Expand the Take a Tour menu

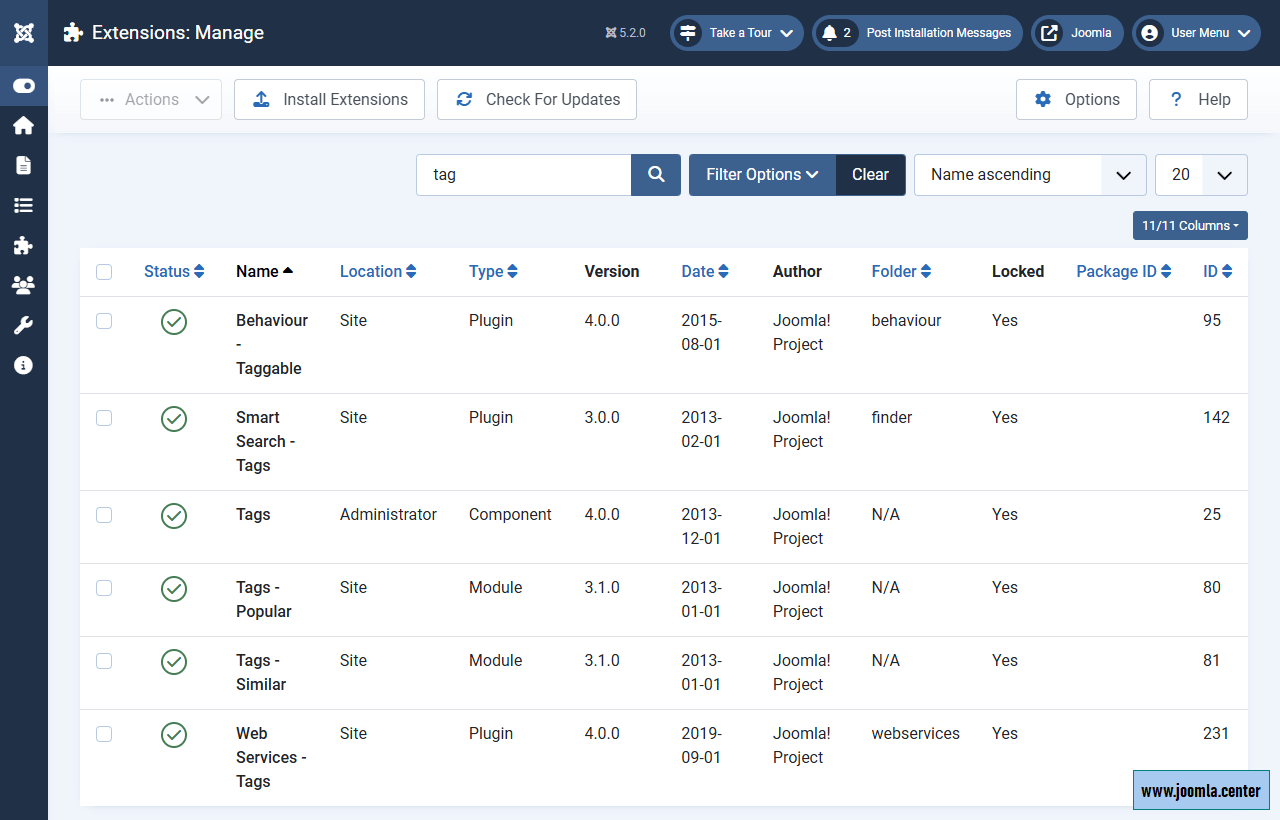coord(737,33)
